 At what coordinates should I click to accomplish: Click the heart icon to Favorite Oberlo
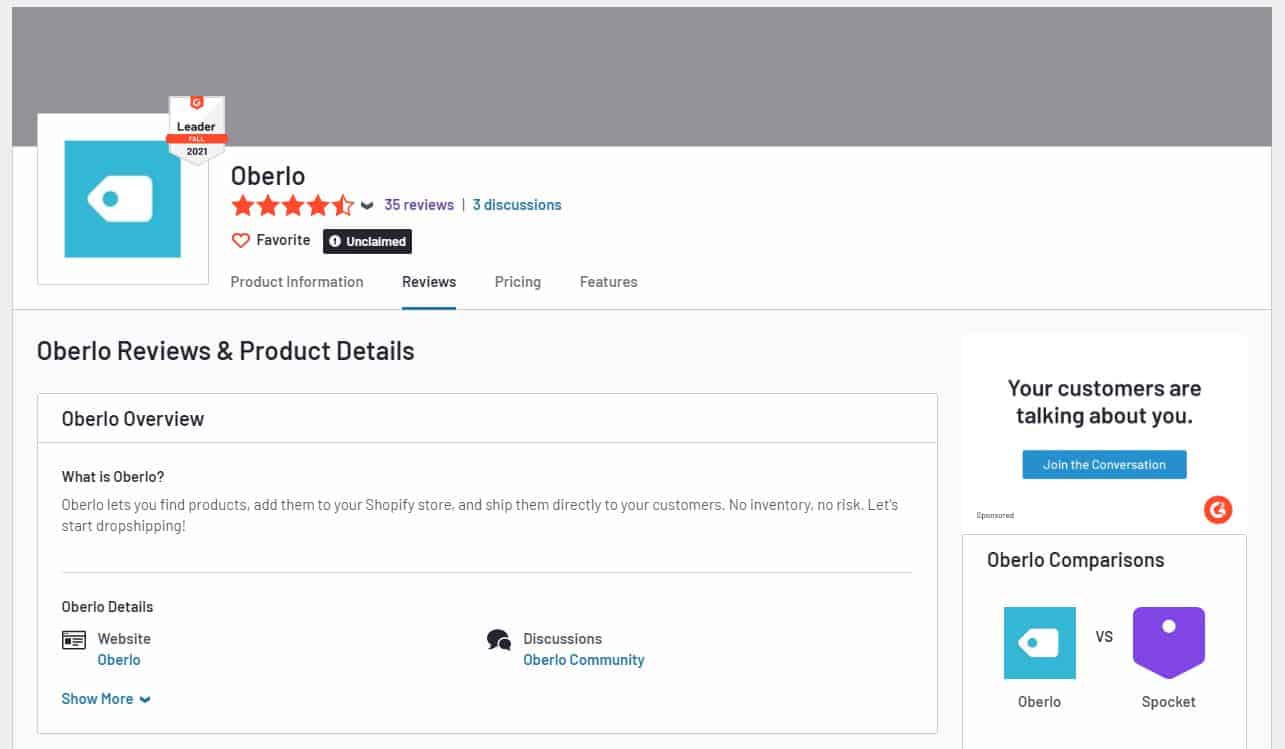[x=240, y=240]
